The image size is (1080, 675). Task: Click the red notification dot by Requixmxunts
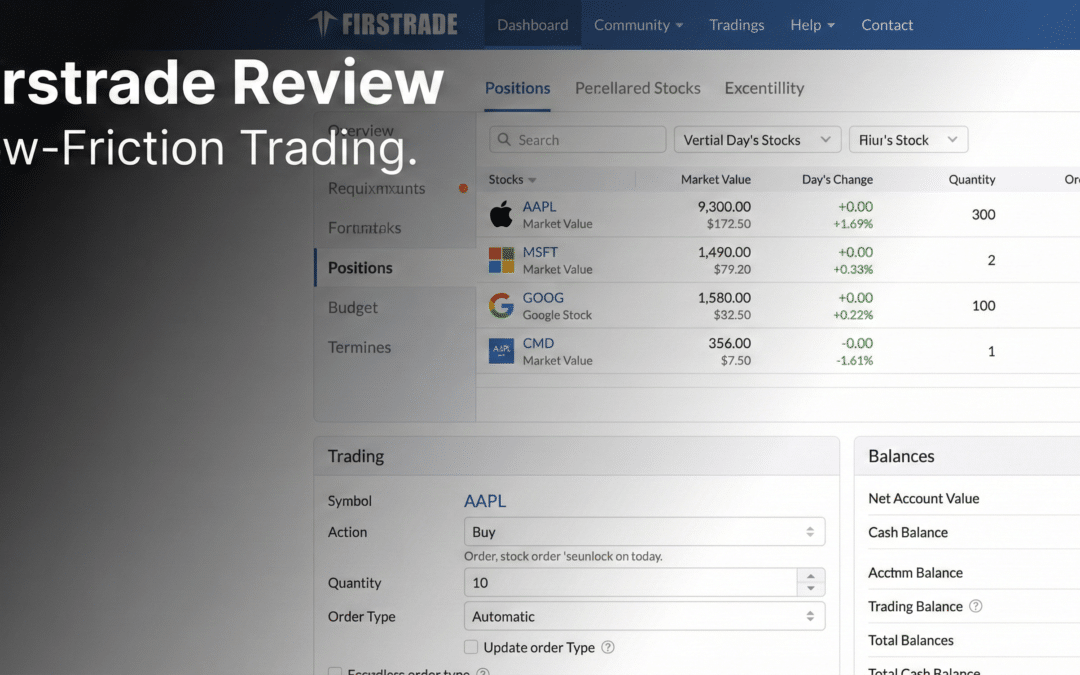(464, 188)
